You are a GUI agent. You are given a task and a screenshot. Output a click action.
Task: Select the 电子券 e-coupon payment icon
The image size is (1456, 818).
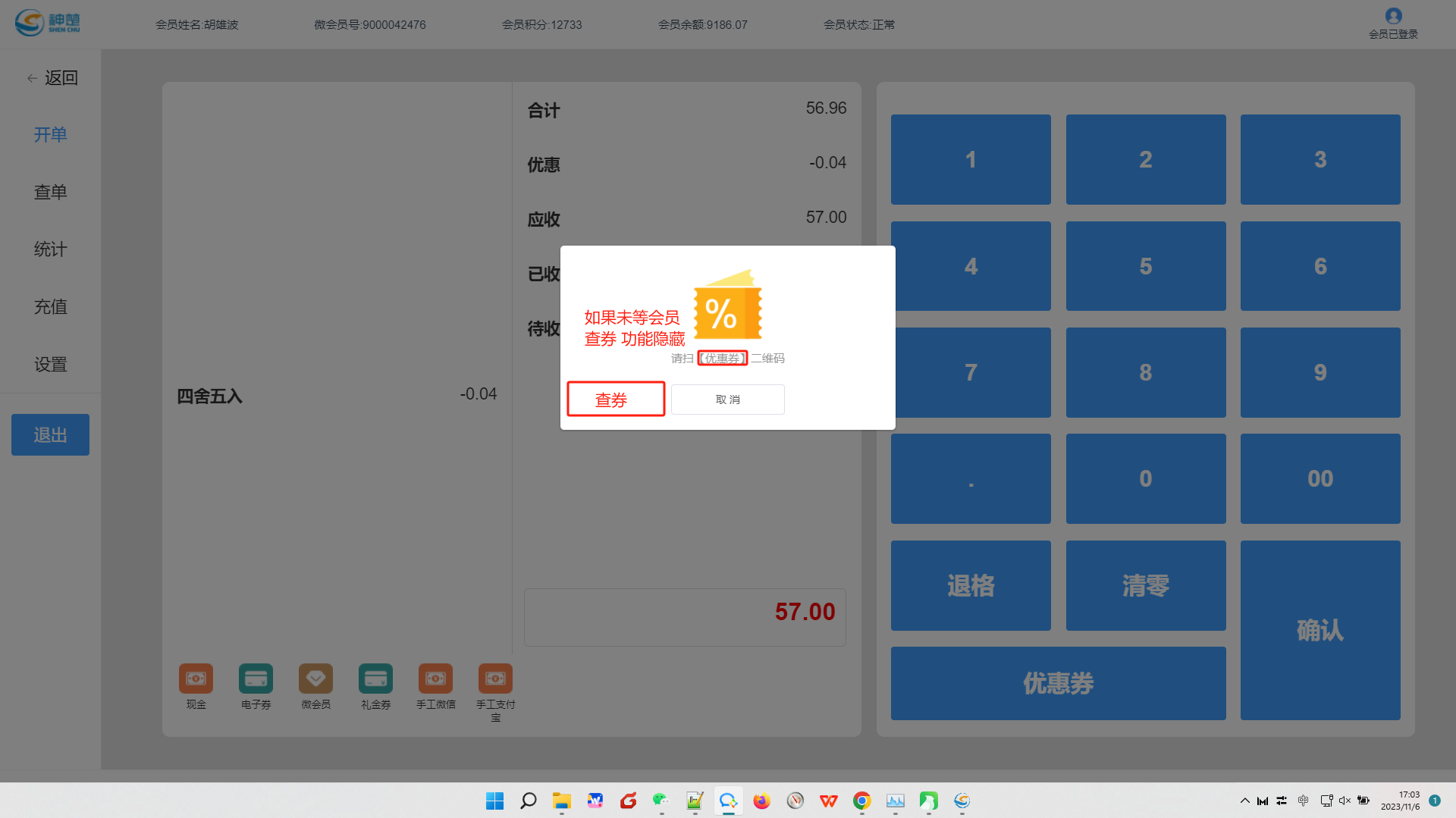[256, 679]
